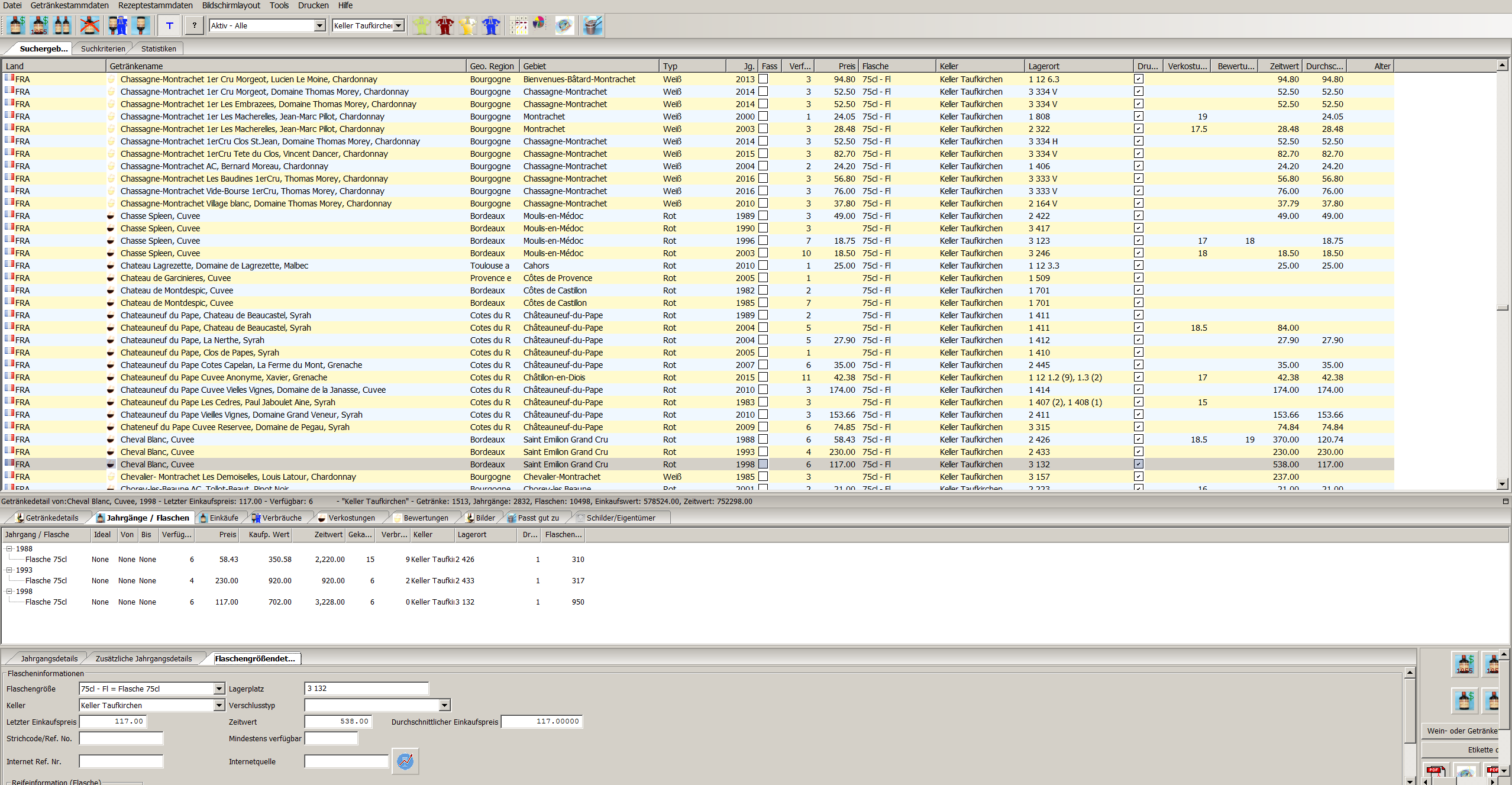This screenshot has height=785, width=1512.
Task: Expand the Flaschengröße combo box
Action: (219, 689)
